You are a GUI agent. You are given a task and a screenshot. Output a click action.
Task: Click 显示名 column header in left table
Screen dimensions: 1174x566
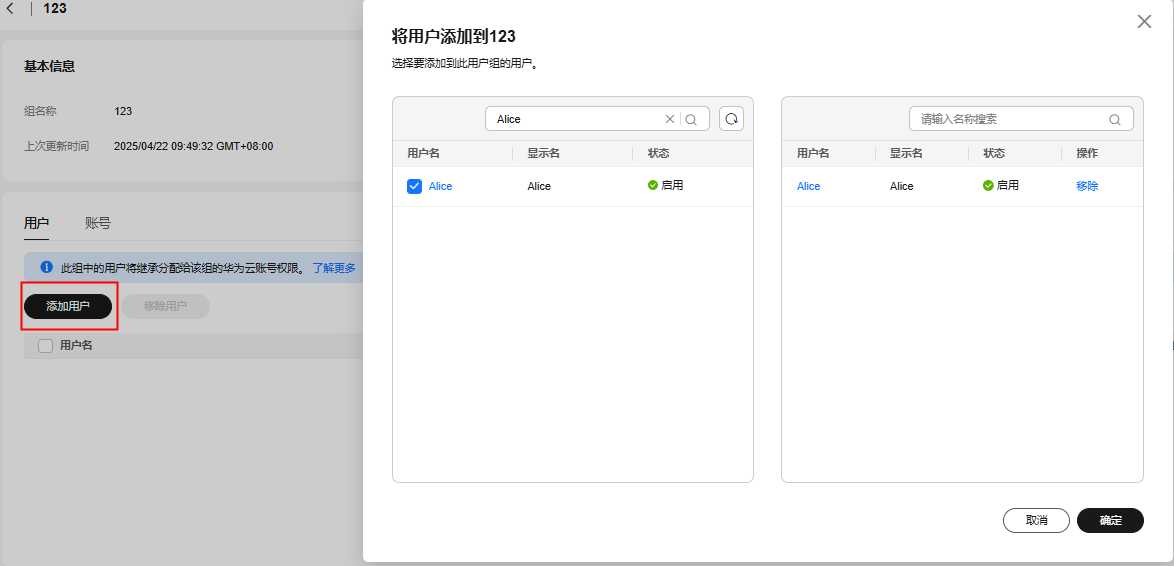[x=544, y=153]
